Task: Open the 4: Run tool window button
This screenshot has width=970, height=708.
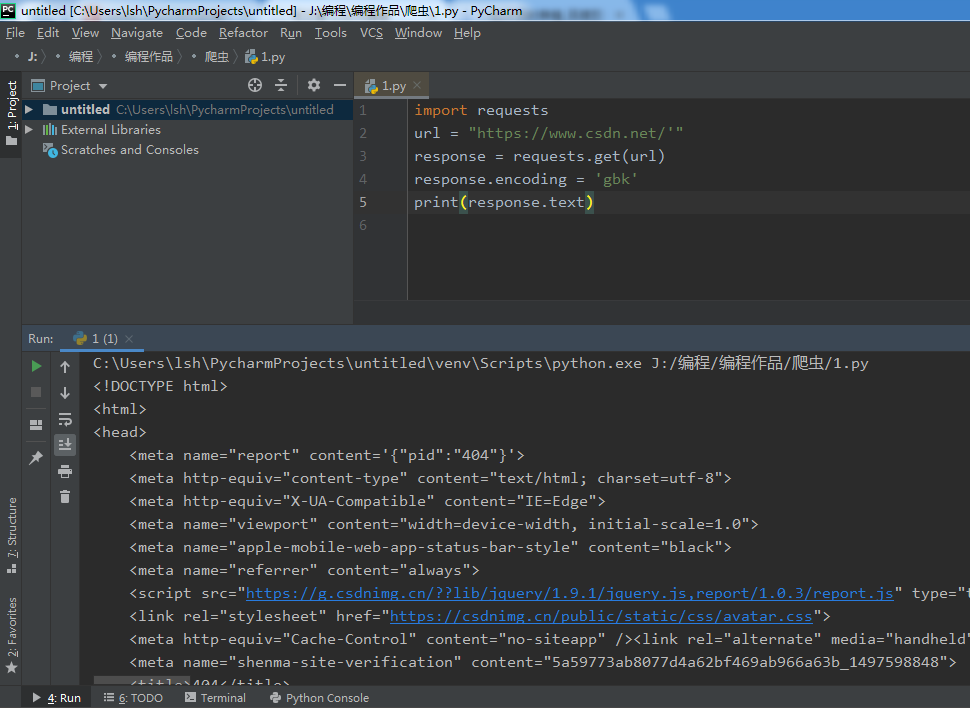Action: point(57,697)
